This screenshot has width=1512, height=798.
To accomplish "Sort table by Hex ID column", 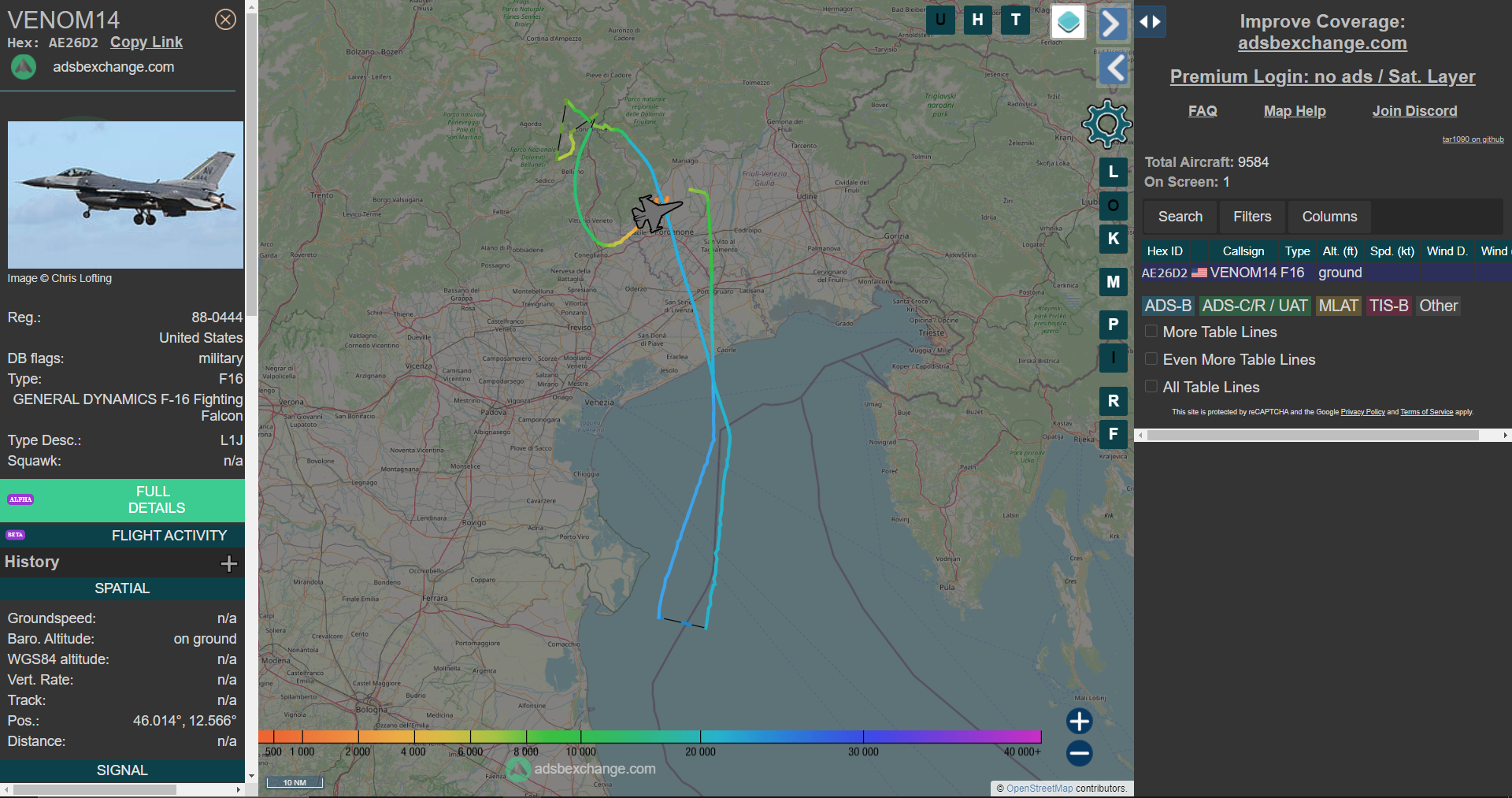I will [1165, 251].
